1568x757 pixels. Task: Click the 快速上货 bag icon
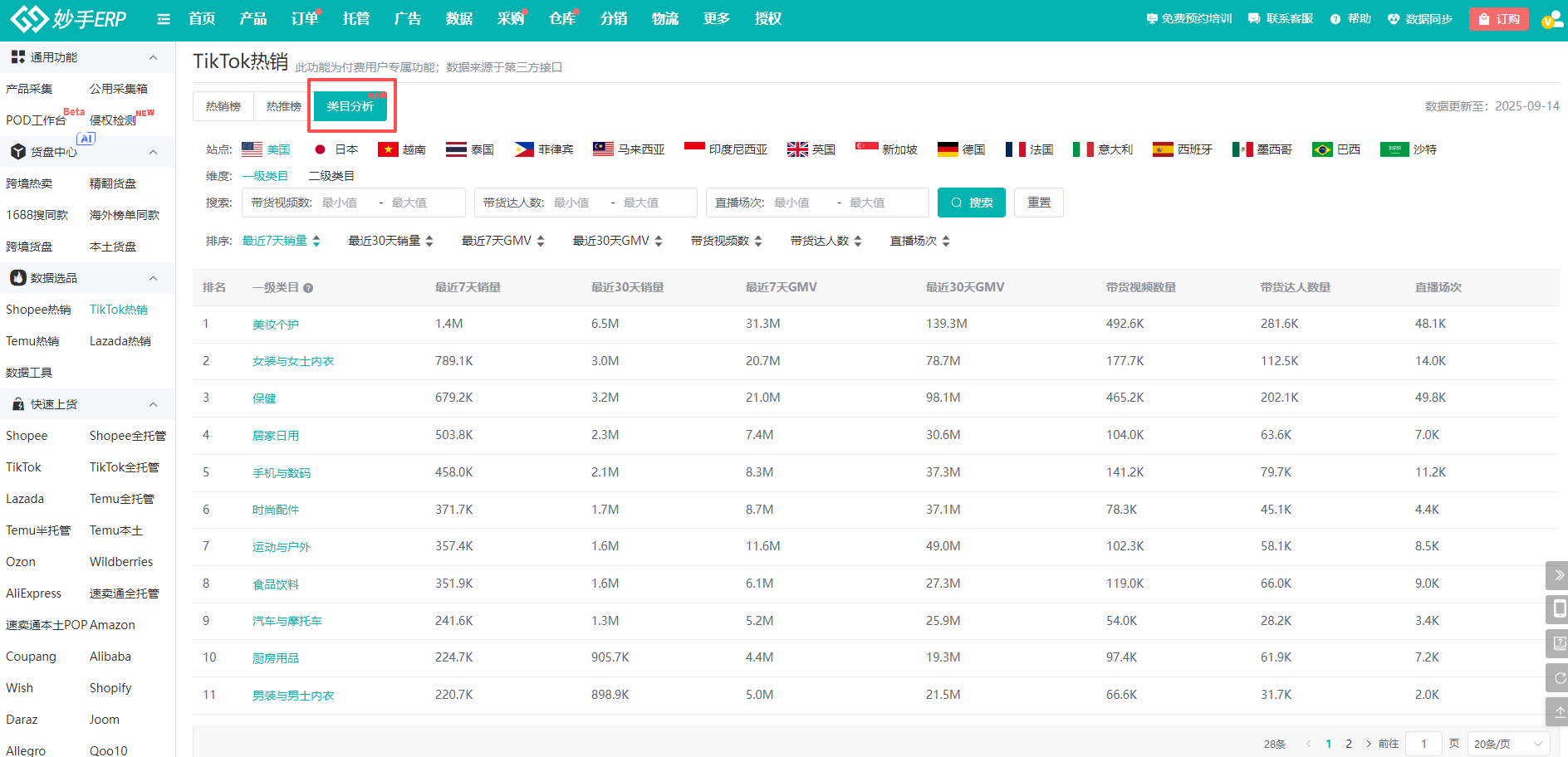tap(18, 404)
